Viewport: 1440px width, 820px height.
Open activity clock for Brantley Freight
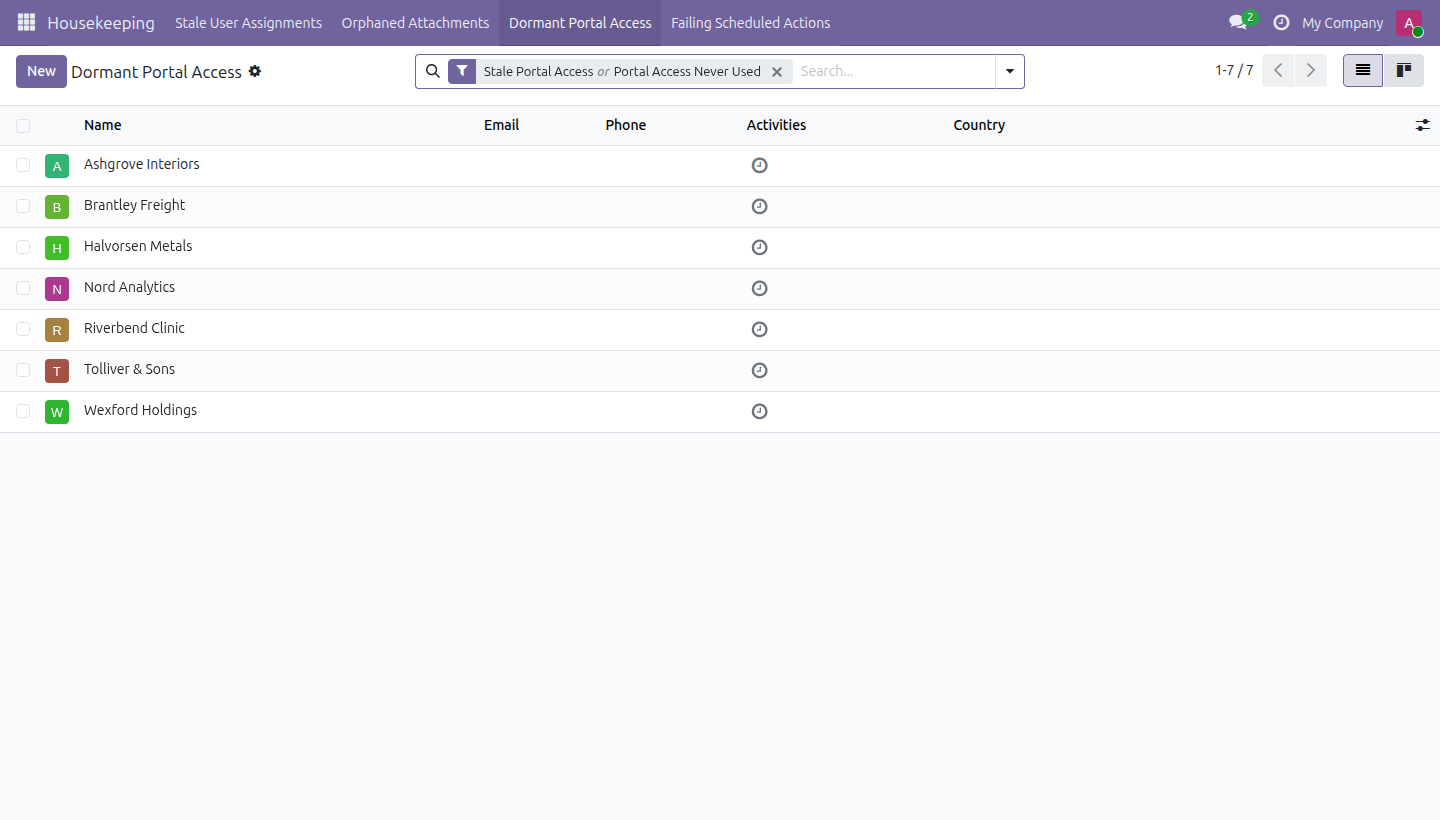(x=759, y=206)
